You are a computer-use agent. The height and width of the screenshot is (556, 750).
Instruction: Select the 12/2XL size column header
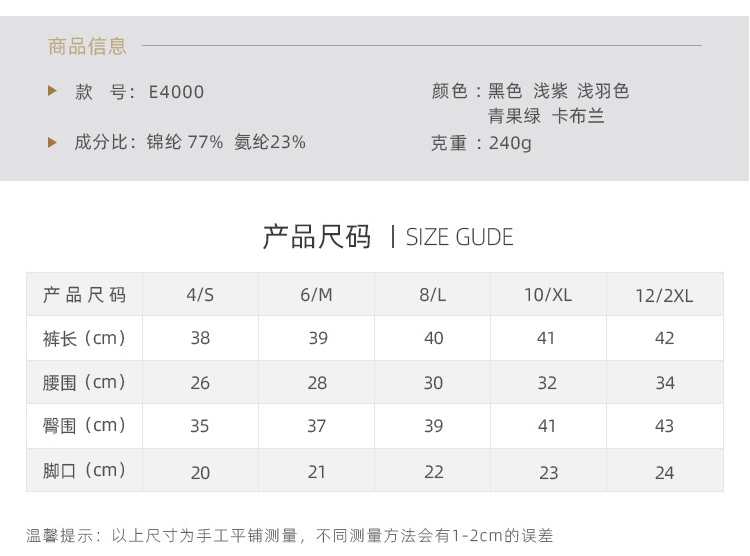click(664, 295)
